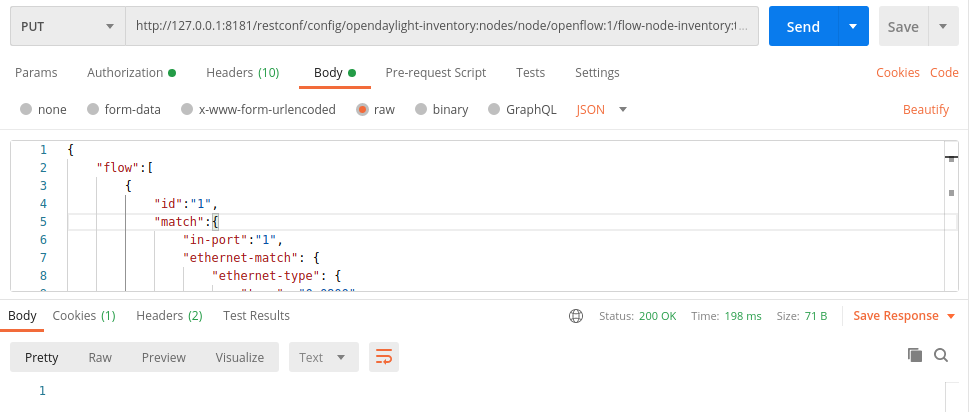Click the globe network icon near status
The image size is (969, 412).
pos(576,316)
